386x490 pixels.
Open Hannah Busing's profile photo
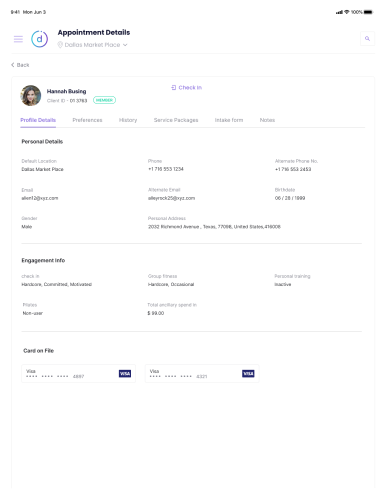click(31, 95)
